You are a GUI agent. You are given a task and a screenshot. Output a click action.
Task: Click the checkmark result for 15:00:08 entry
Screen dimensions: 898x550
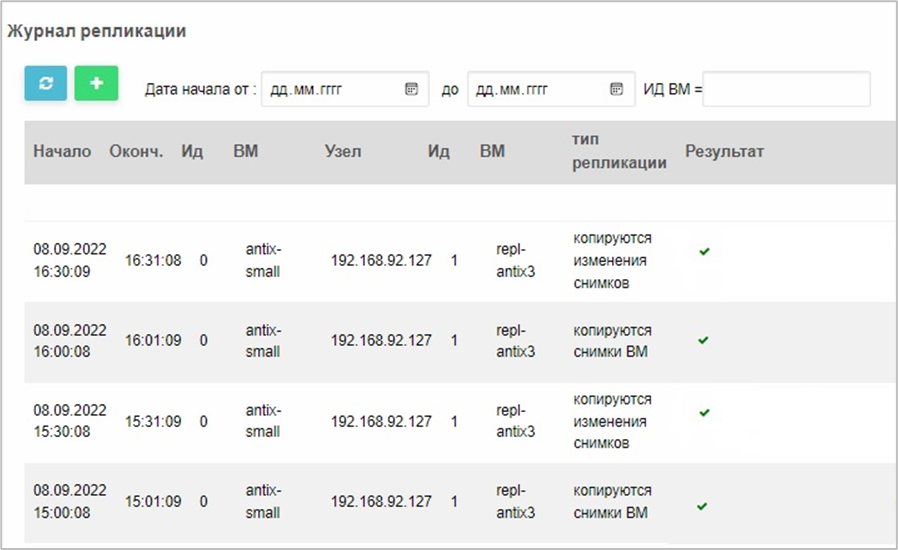(x=702, y=506)
